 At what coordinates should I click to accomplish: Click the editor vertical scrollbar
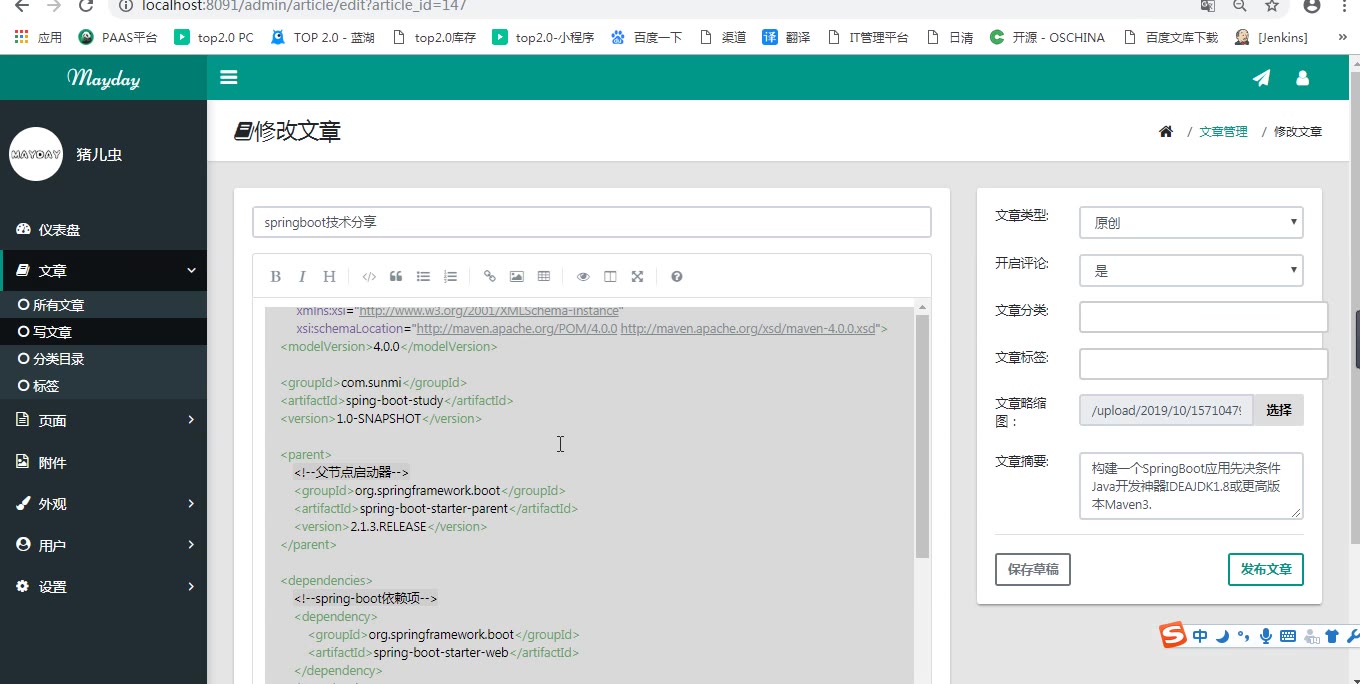923,436
